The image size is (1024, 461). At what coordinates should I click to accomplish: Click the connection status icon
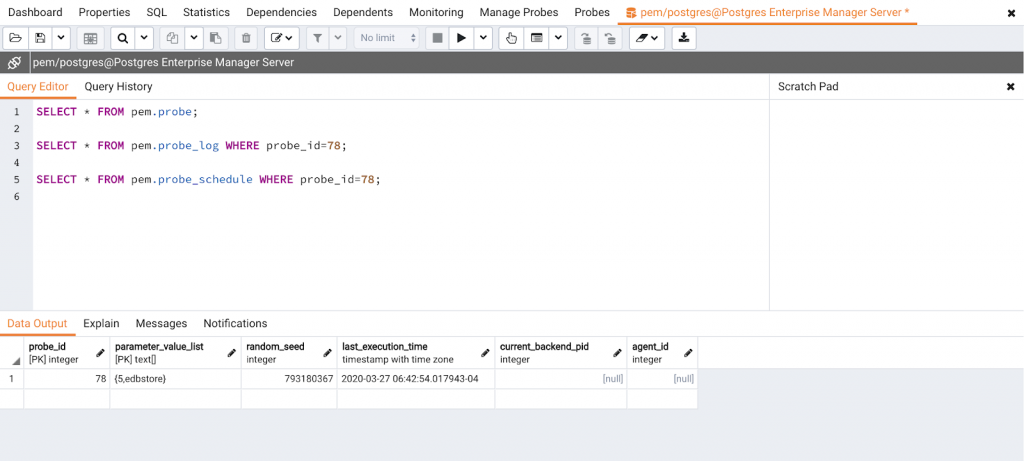[x=15, y=62]
